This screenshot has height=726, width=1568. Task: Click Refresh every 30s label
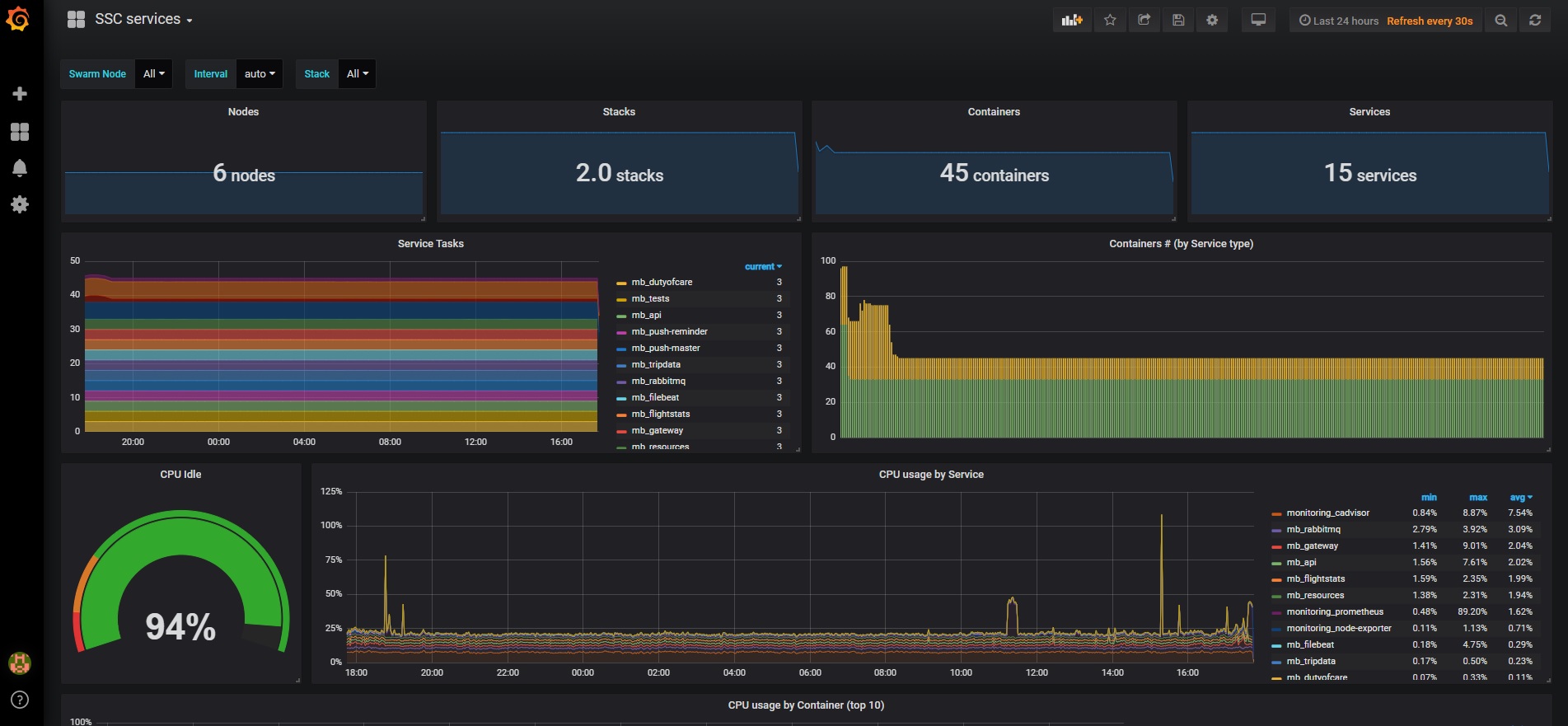pos(1430,21)
